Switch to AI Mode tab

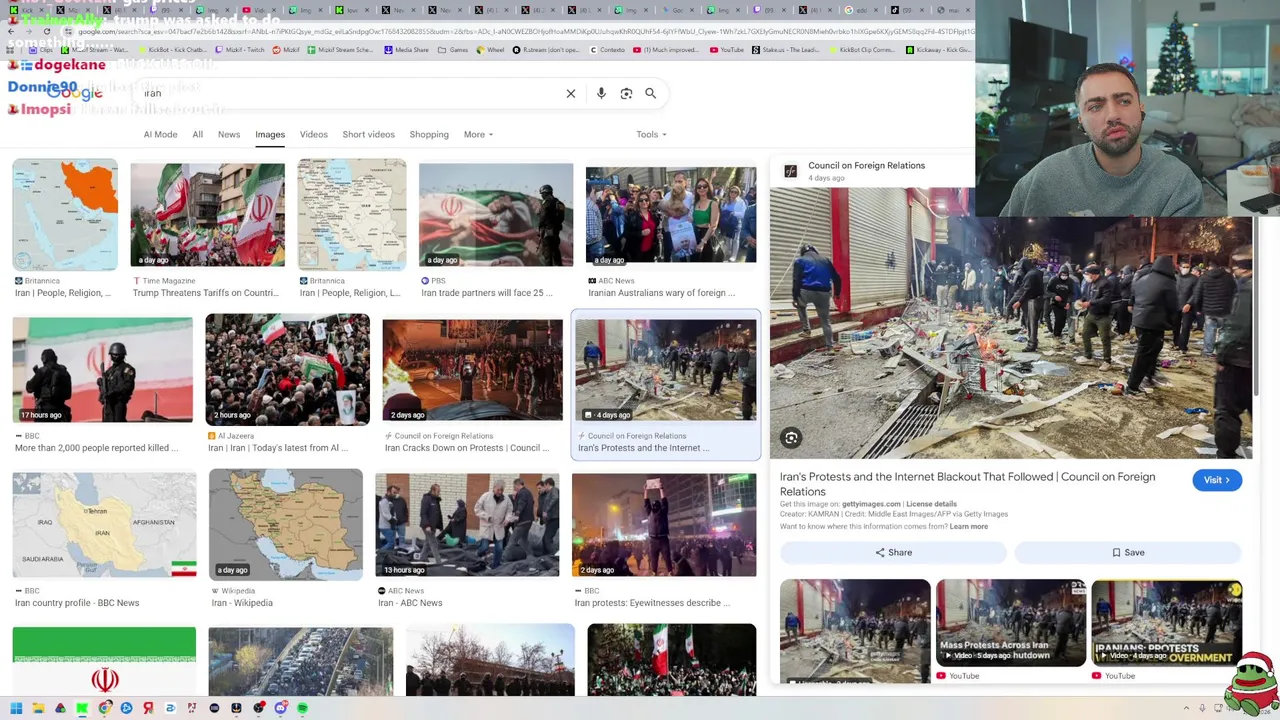click(x=160, y=134)
